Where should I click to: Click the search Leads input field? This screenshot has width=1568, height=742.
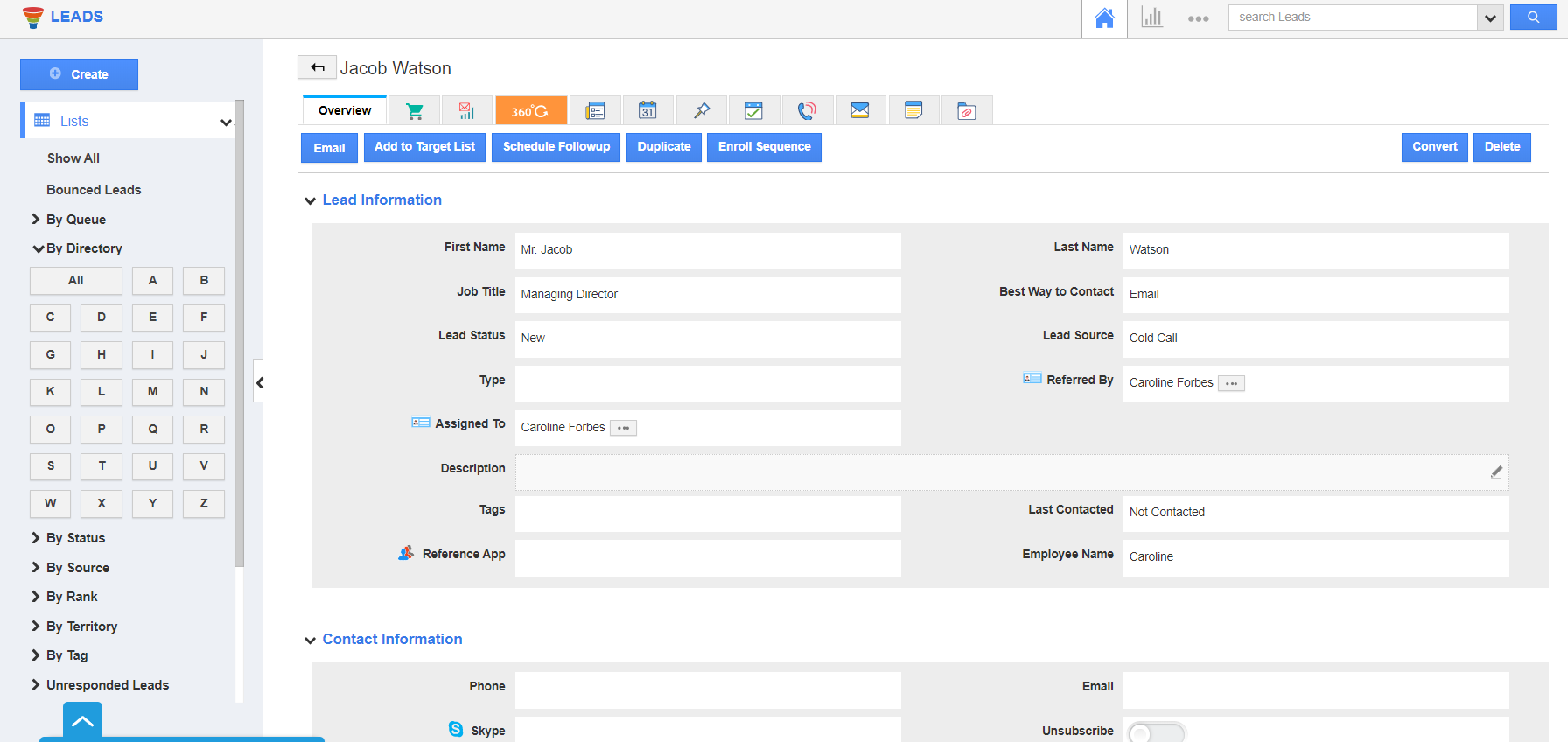click(x=1352, y=17)
